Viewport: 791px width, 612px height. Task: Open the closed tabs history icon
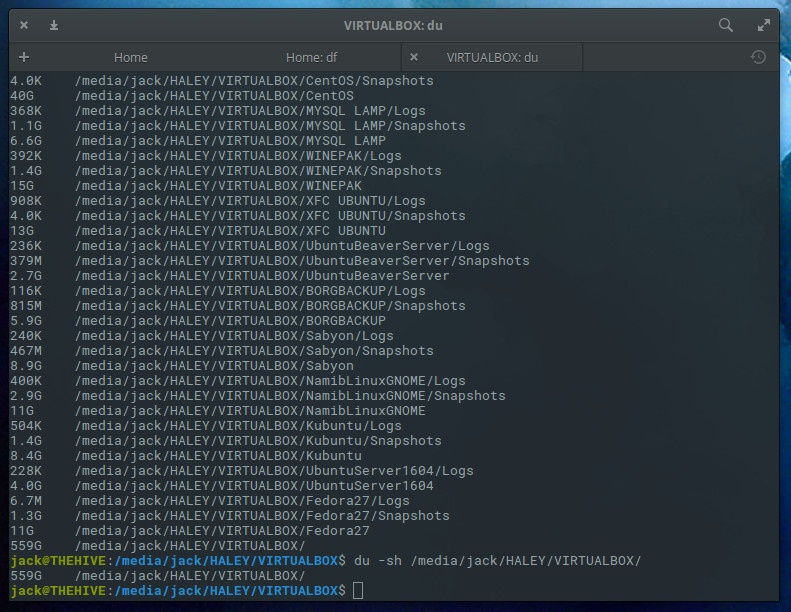pyautogui.click(x=758, y=57)
